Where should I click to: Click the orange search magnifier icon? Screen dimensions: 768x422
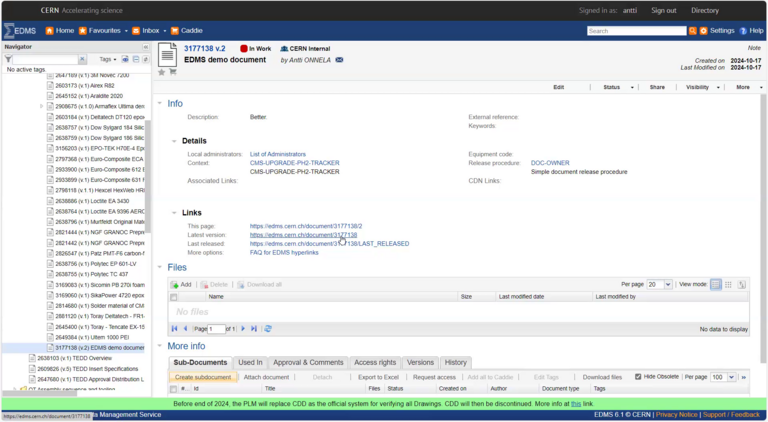(693, 31)
